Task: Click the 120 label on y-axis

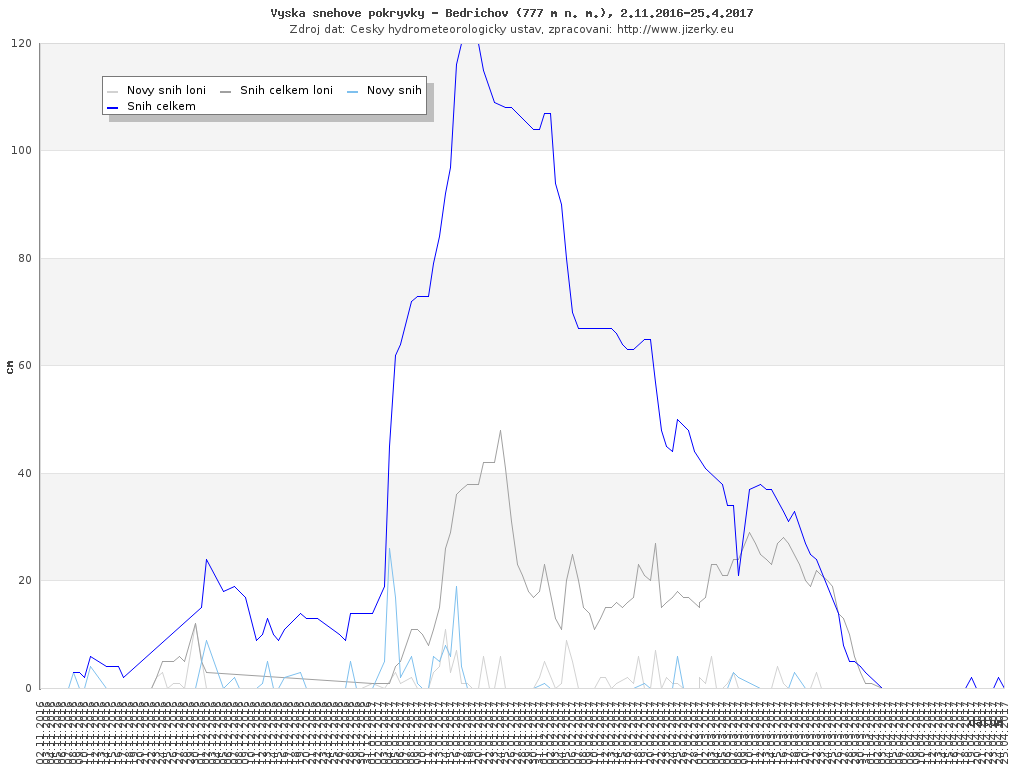Action: click(22, 43)
